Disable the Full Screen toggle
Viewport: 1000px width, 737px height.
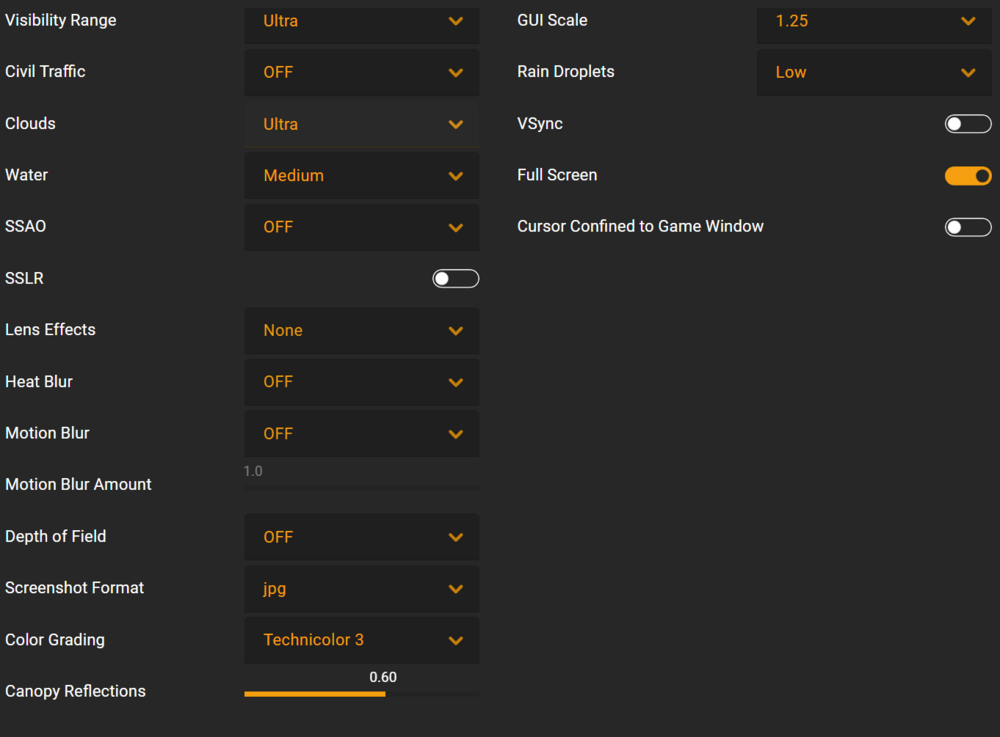[968, 176]
